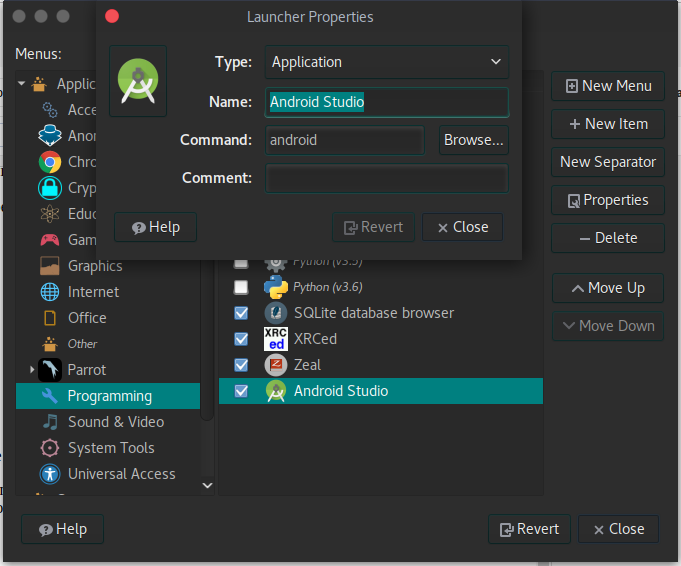
Task: Select the Python (v3.6) list entry
Action: (381, 287)
